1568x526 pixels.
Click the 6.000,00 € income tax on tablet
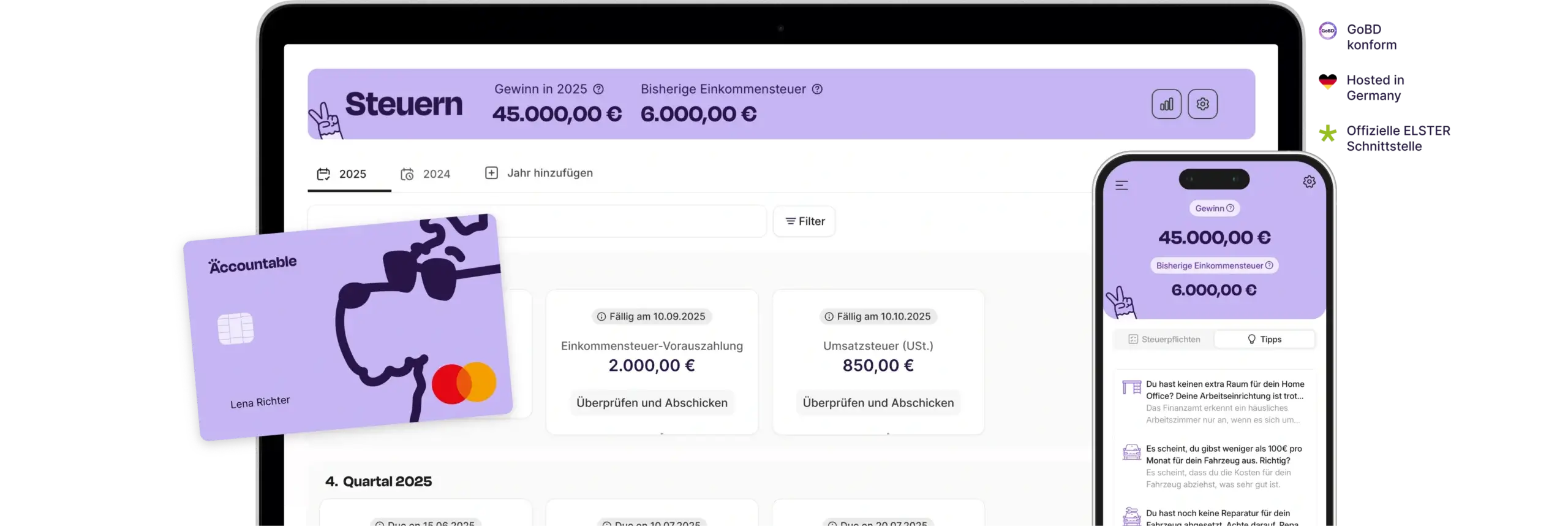698,114
